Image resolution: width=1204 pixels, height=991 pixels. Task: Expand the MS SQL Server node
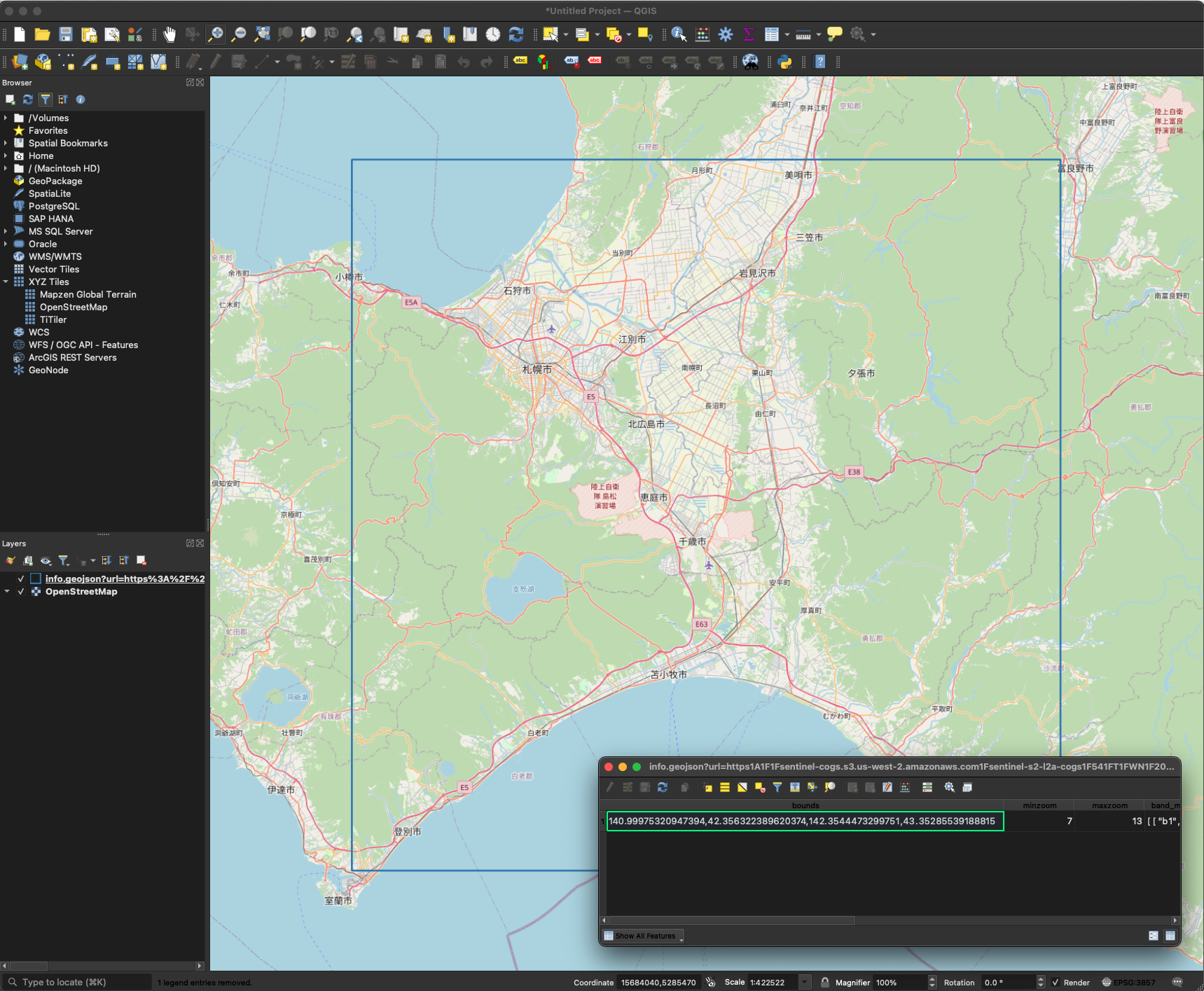[x=6, y=231]
